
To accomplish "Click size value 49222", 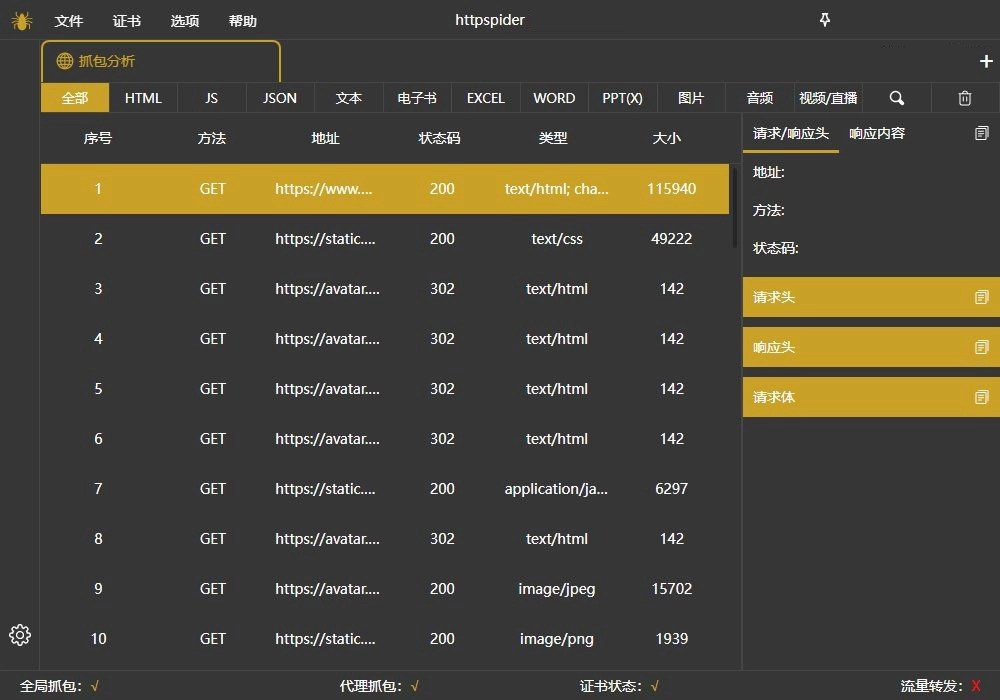I will pos(672,239).
